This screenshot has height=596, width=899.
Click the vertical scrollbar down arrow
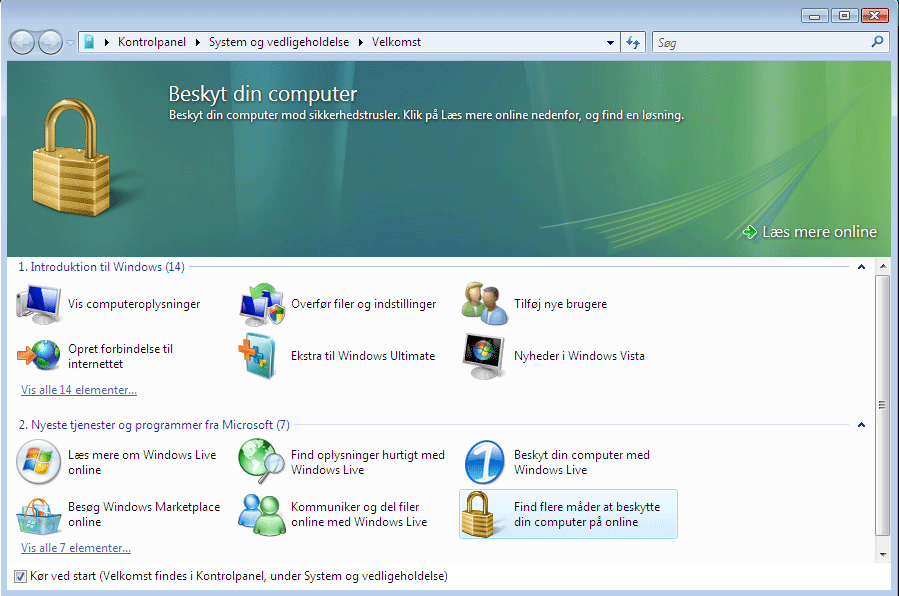pyautogui.click(x=882, y=553)
